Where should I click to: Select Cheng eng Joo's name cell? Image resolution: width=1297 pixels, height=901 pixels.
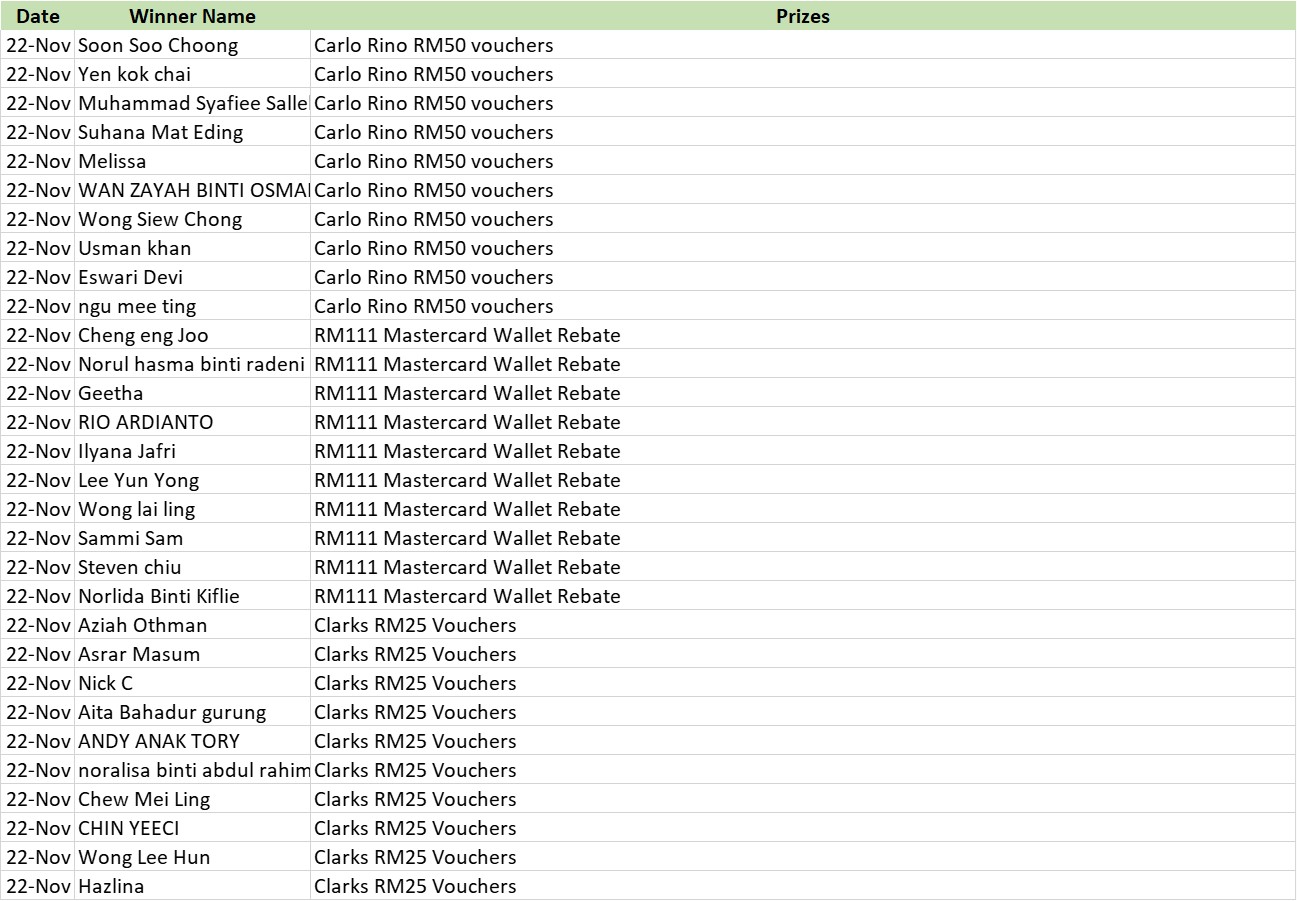click(144, 335)
